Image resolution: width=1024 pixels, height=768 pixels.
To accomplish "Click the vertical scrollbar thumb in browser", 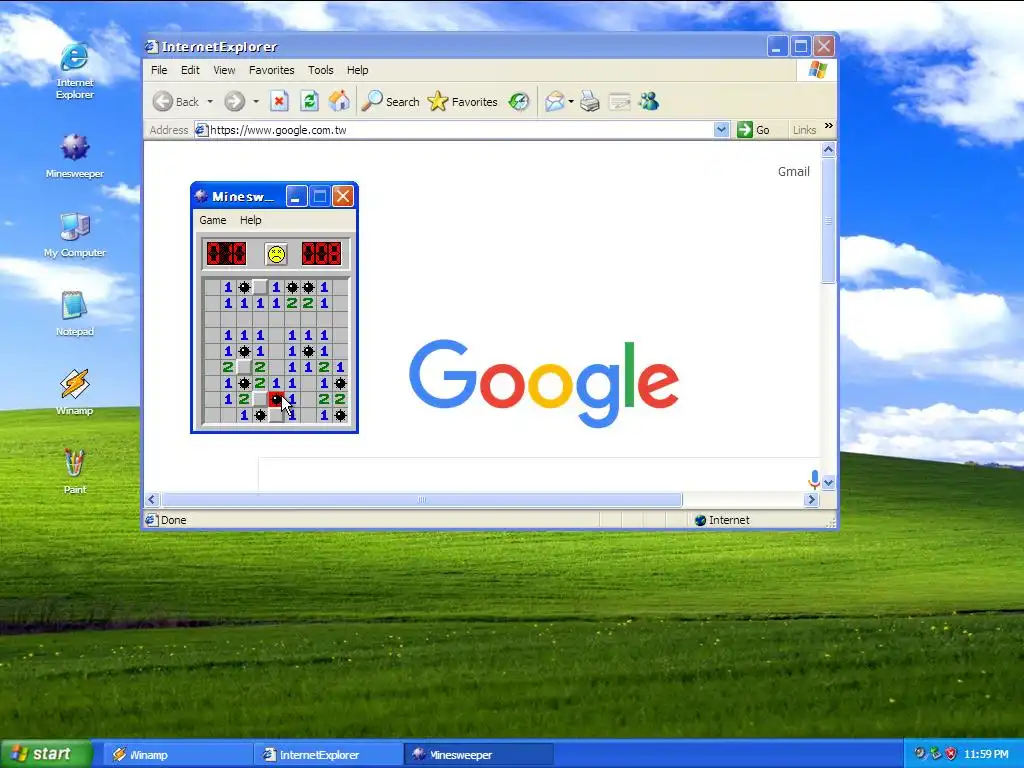I will pos(828,221).
